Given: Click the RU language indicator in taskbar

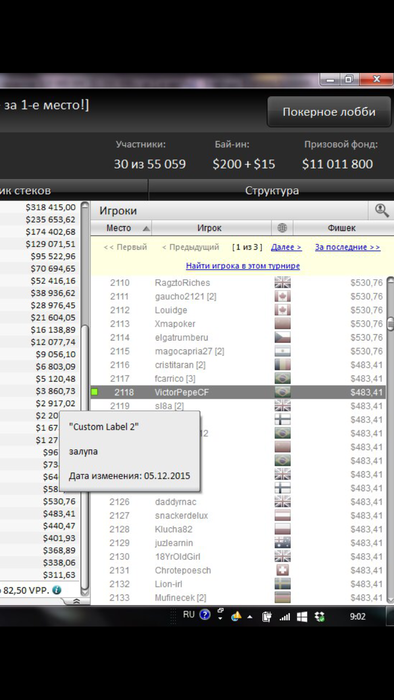Looking at the screenshot, I should 189,615.
